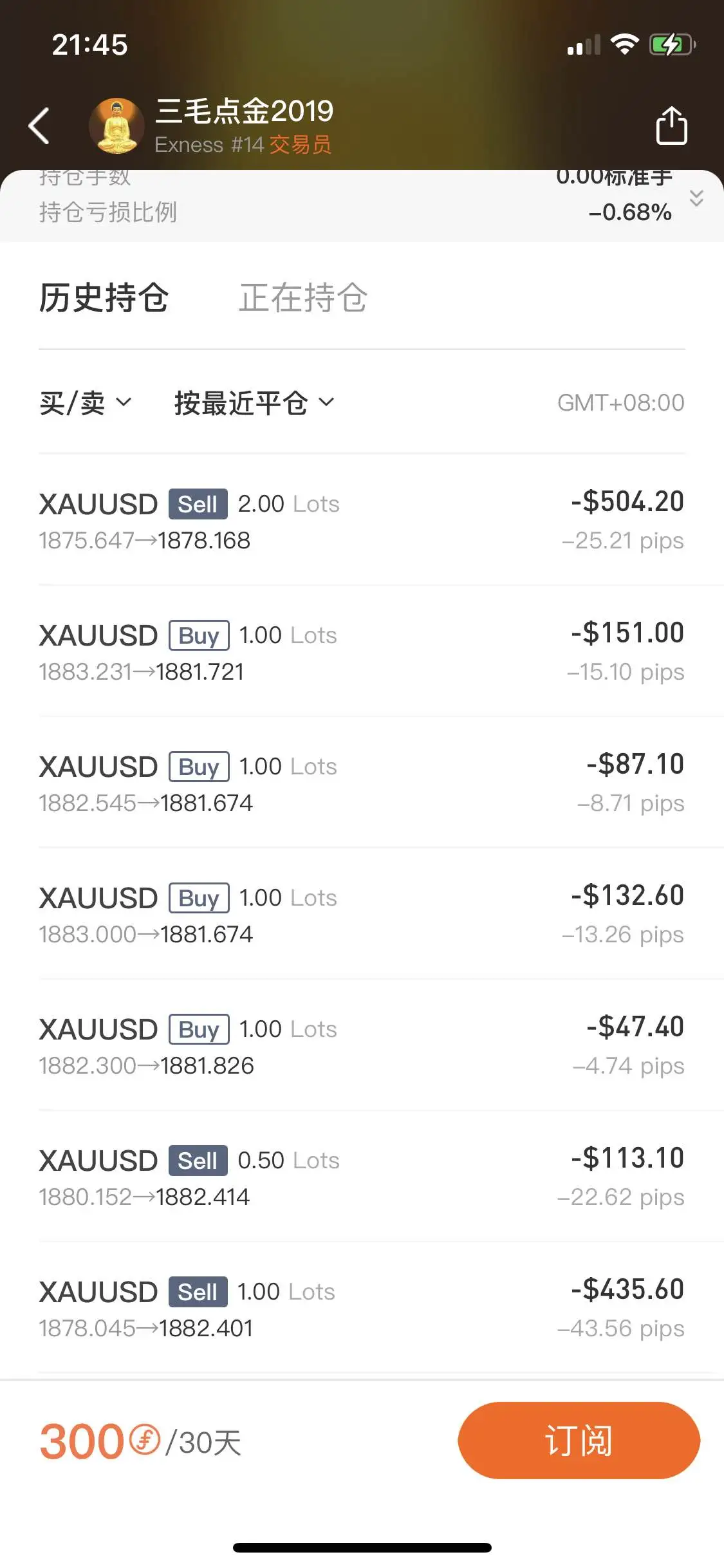The height and width of the screenshot is (1568, 724).
Task: Tap the back arrow icon
Action: 39,126
